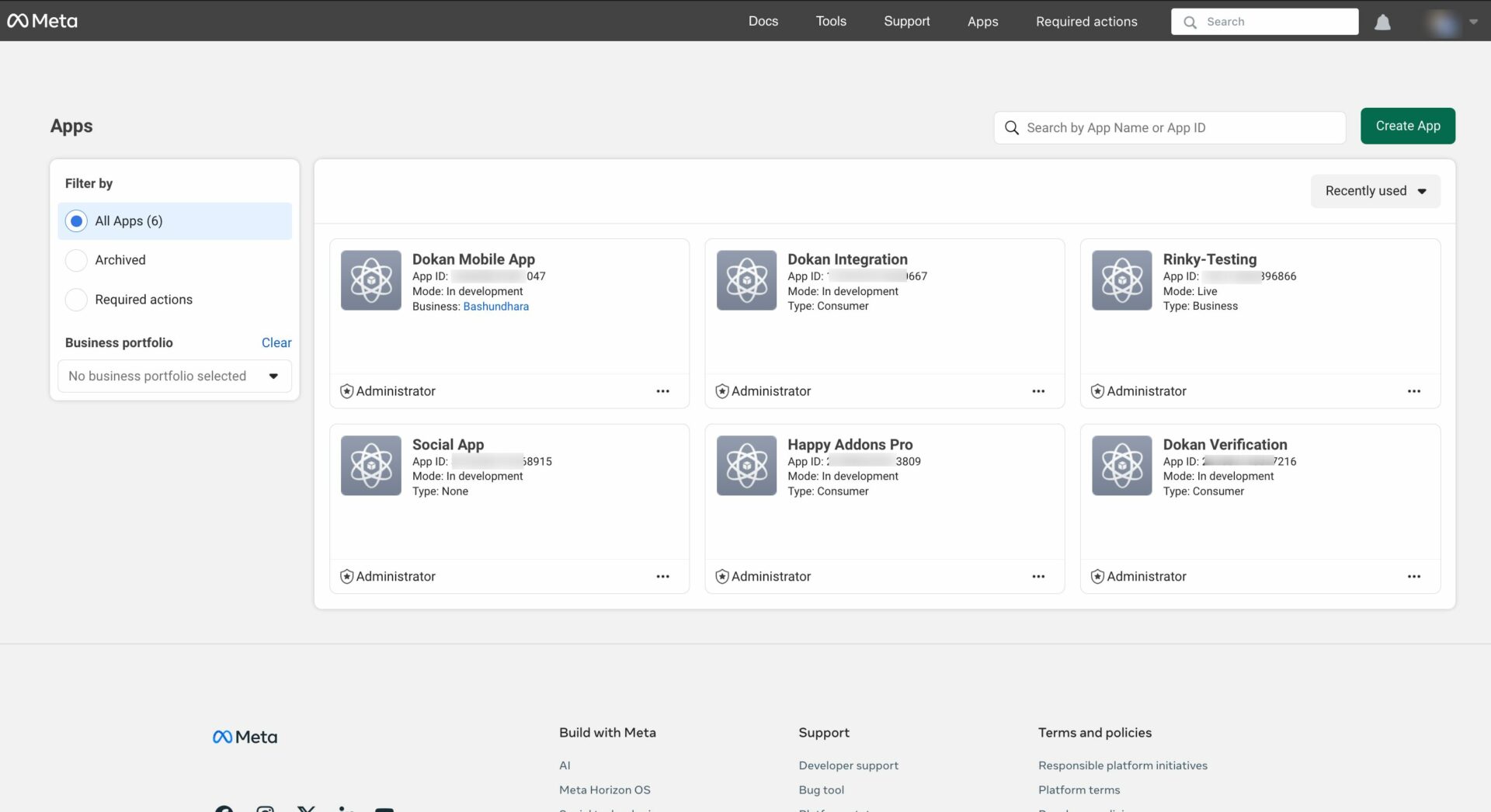Image resolution: width=1491 pixels, height=812 pixels.
Task: Open more options for Rinky-Testing
Action: click(1414, 391)
